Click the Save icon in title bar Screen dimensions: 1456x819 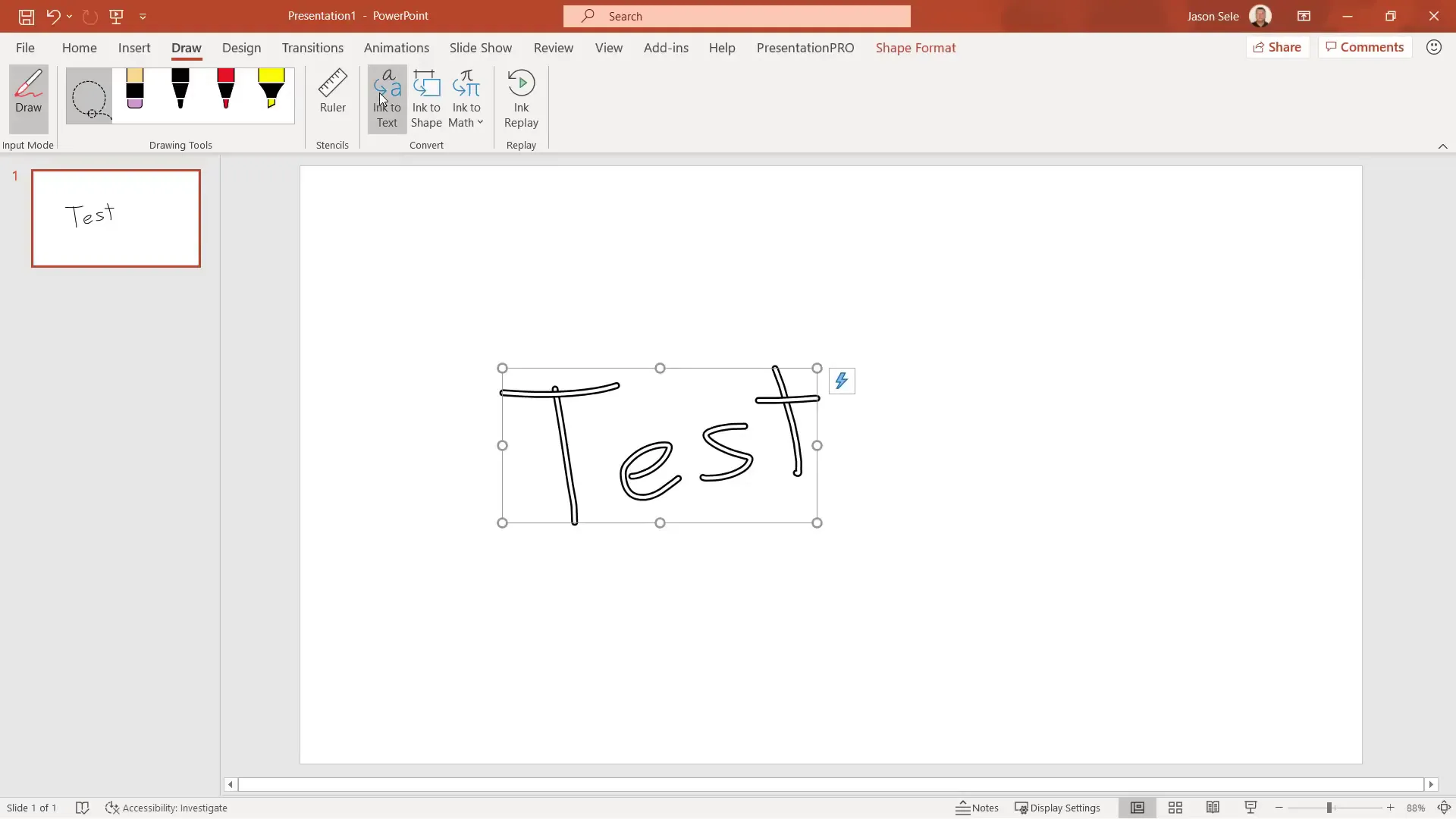pos(27,16)
